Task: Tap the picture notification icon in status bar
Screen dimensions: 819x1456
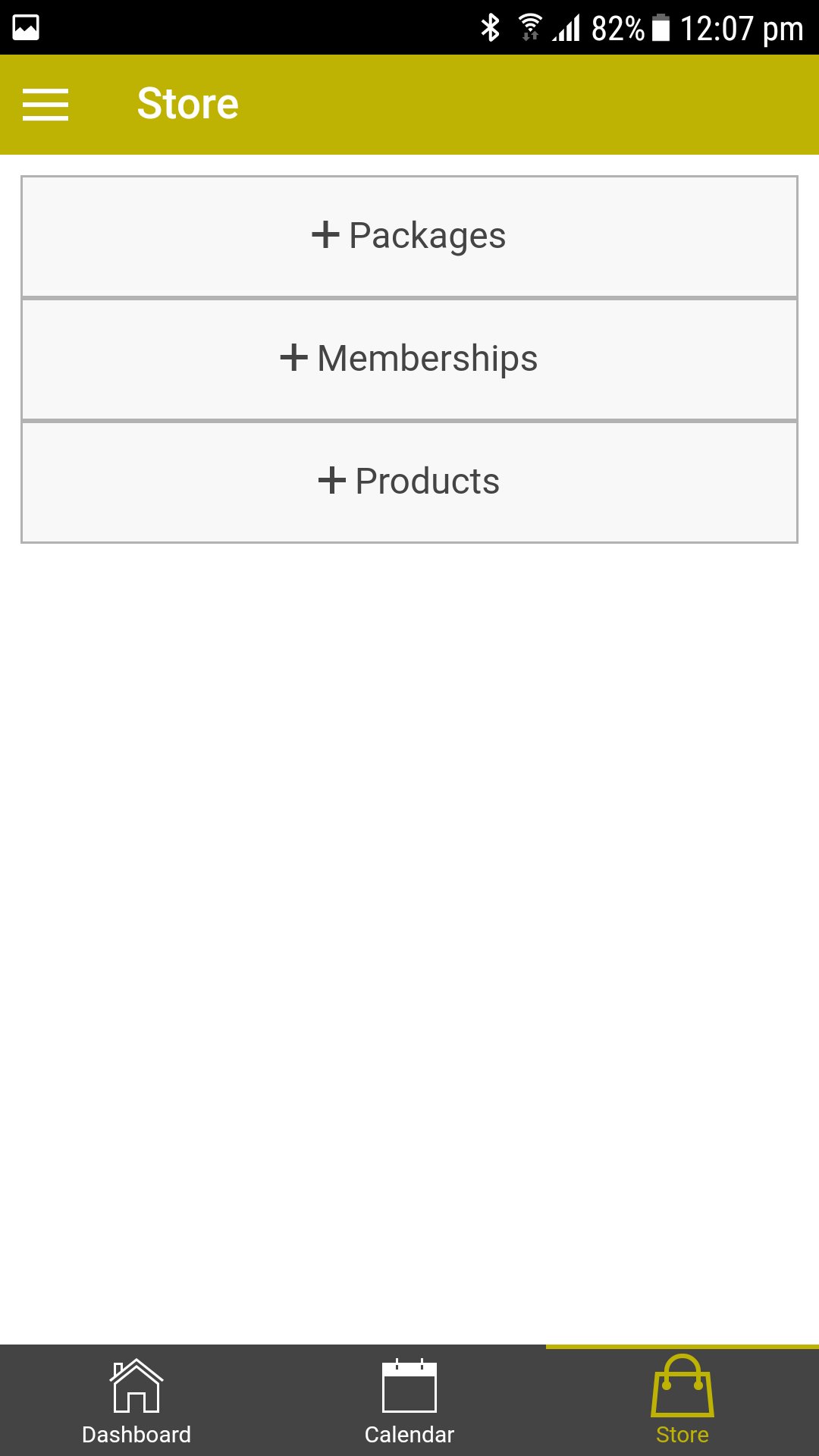Action: [26, 28]
